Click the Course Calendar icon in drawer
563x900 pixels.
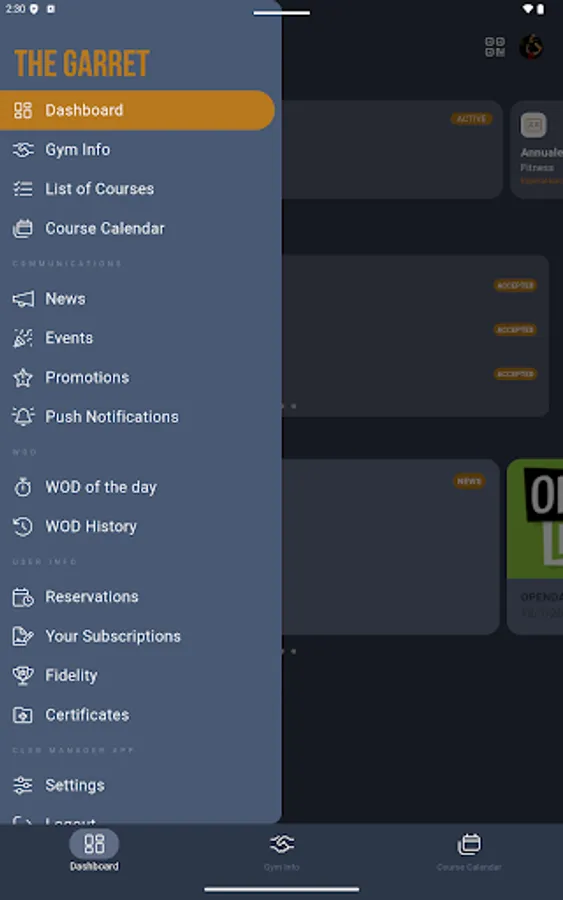coord(23,228)
